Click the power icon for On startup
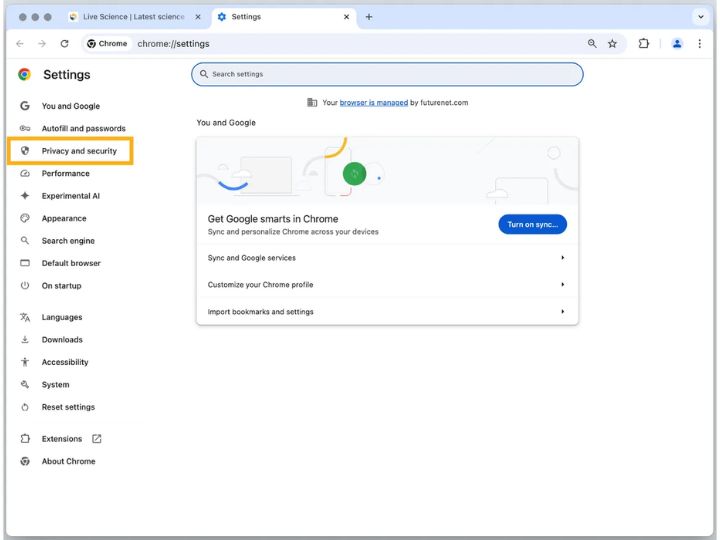720x540 pixels. [x=25, y=286]
